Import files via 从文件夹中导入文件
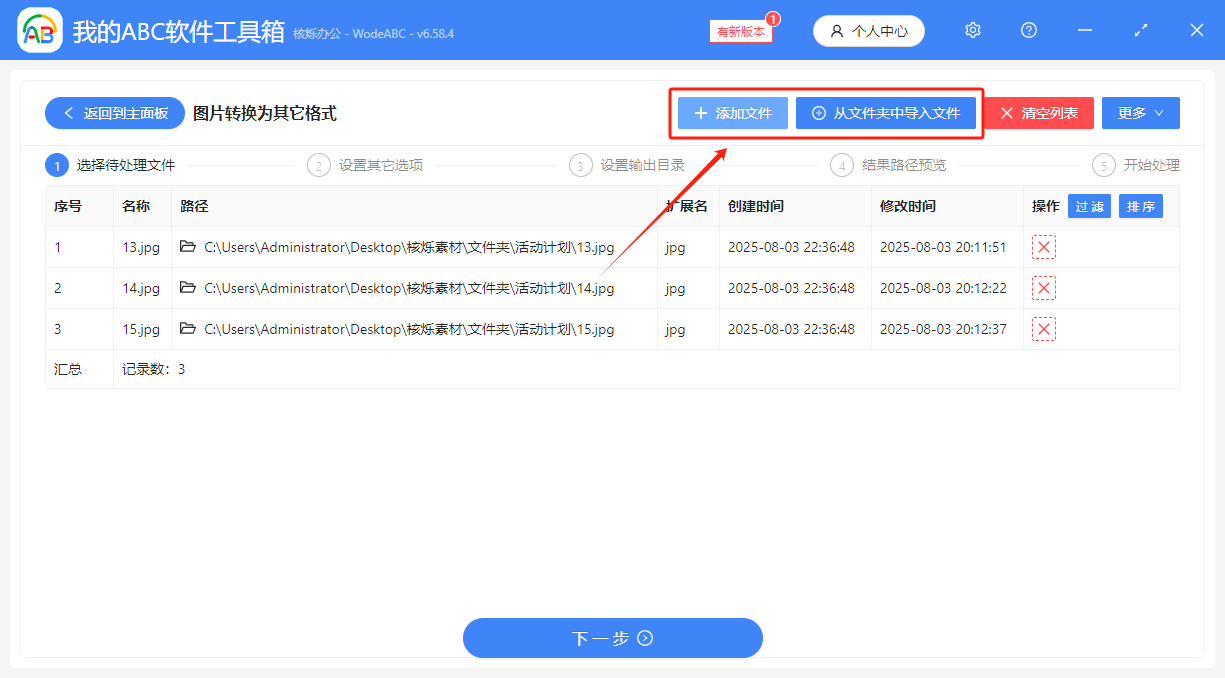Viewport: 1225px width, 678px height. pos(886,112)
